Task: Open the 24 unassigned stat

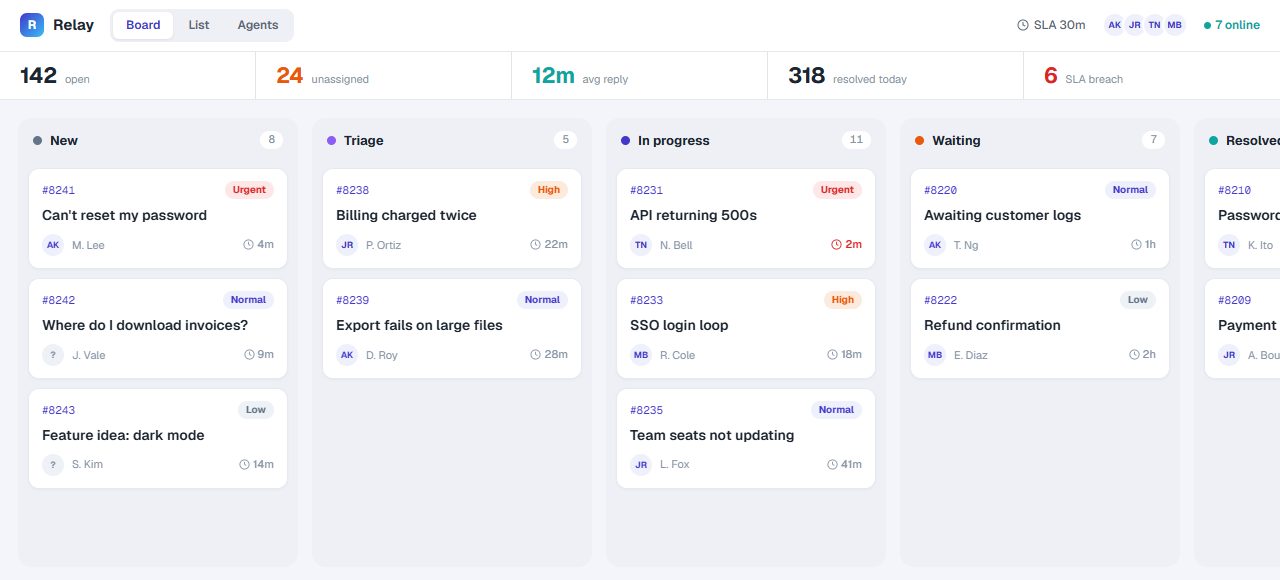Action: (384, 76)
